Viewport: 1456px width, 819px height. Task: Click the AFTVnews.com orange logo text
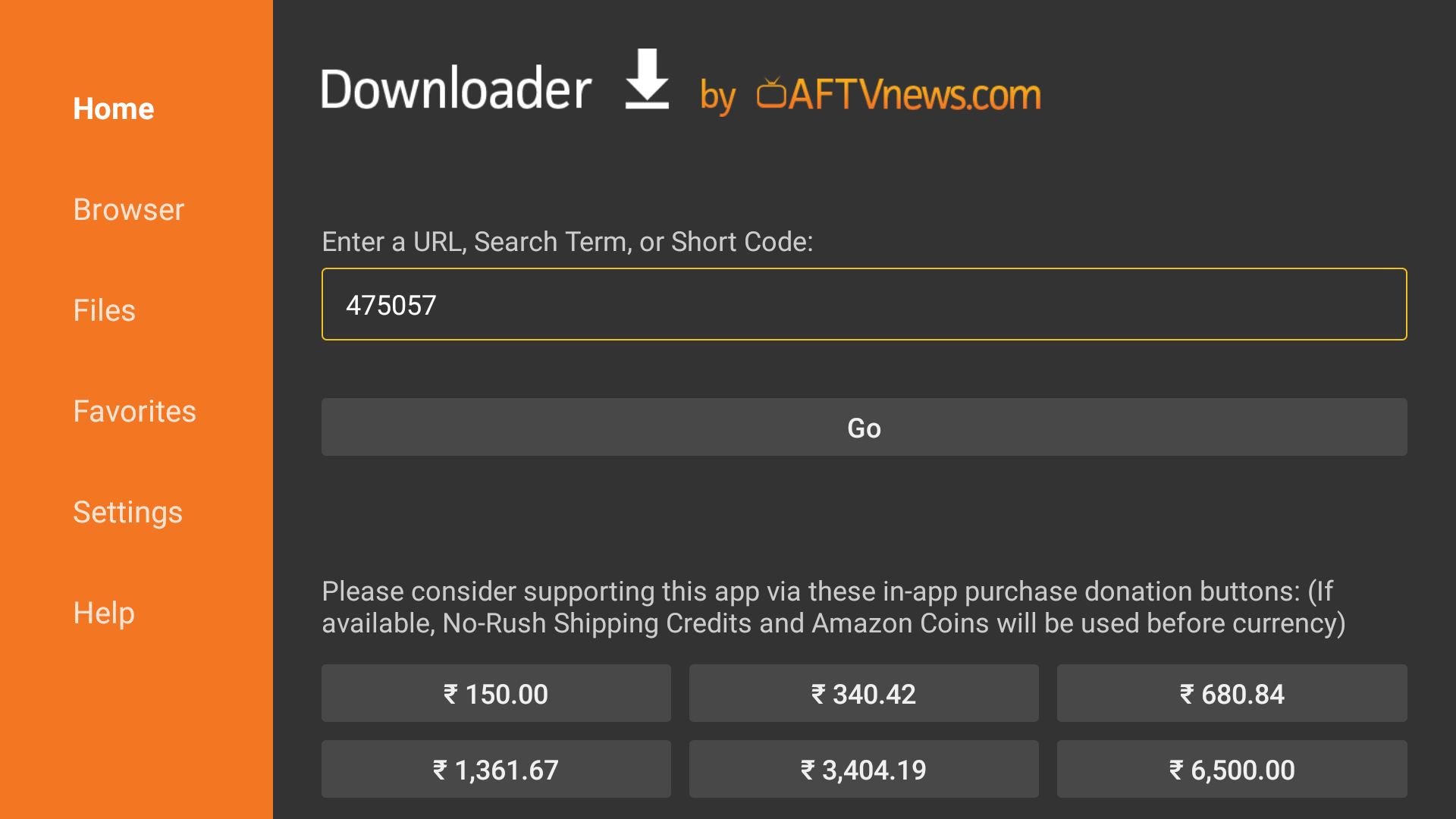pyautogui.click(x=915, y=96)
